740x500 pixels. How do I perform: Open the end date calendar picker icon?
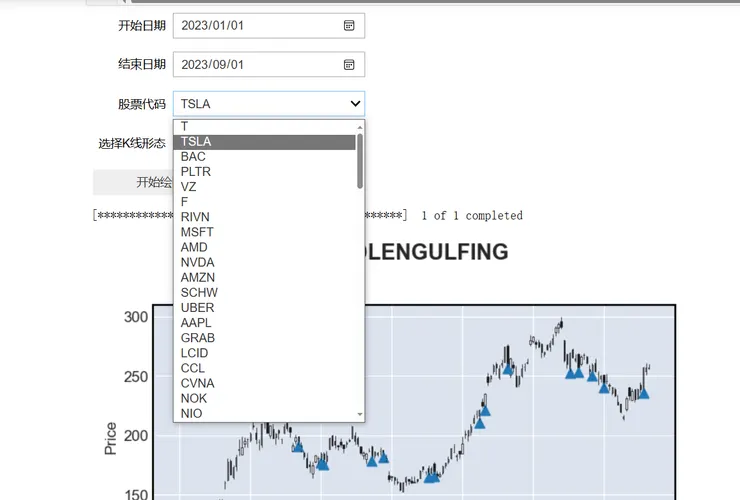(x=349, y=65)
